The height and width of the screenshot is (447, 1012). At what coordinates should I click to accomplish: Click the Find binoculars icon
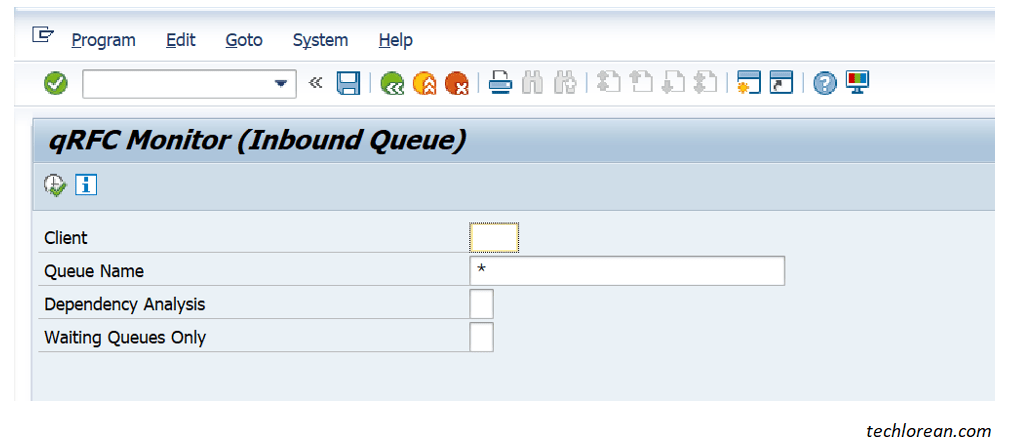532,83
